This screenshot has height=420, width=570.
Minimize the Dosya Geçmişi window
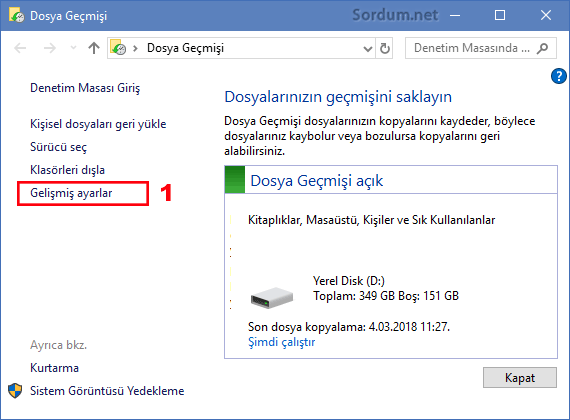pos(455,15)
